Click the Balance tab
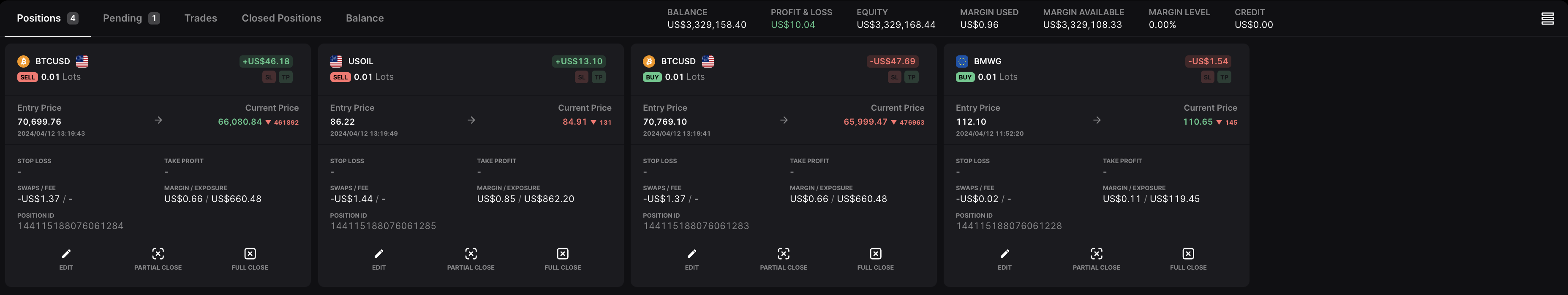Image resolution: width=1568 pixels, height=295 pixels. (365, 18)
